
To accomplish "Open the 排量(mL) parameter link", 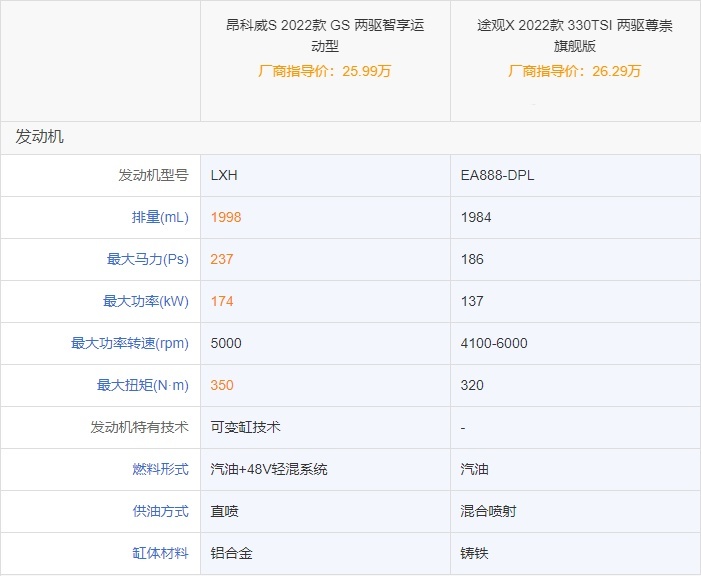I will (x=160, y=217).
